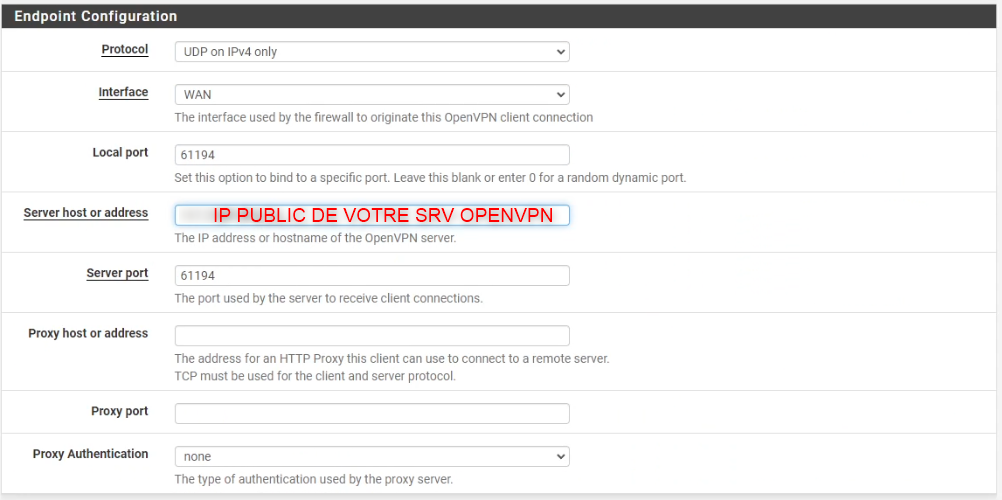Click the Proxy Authentication label

click(x=90, y=454)
